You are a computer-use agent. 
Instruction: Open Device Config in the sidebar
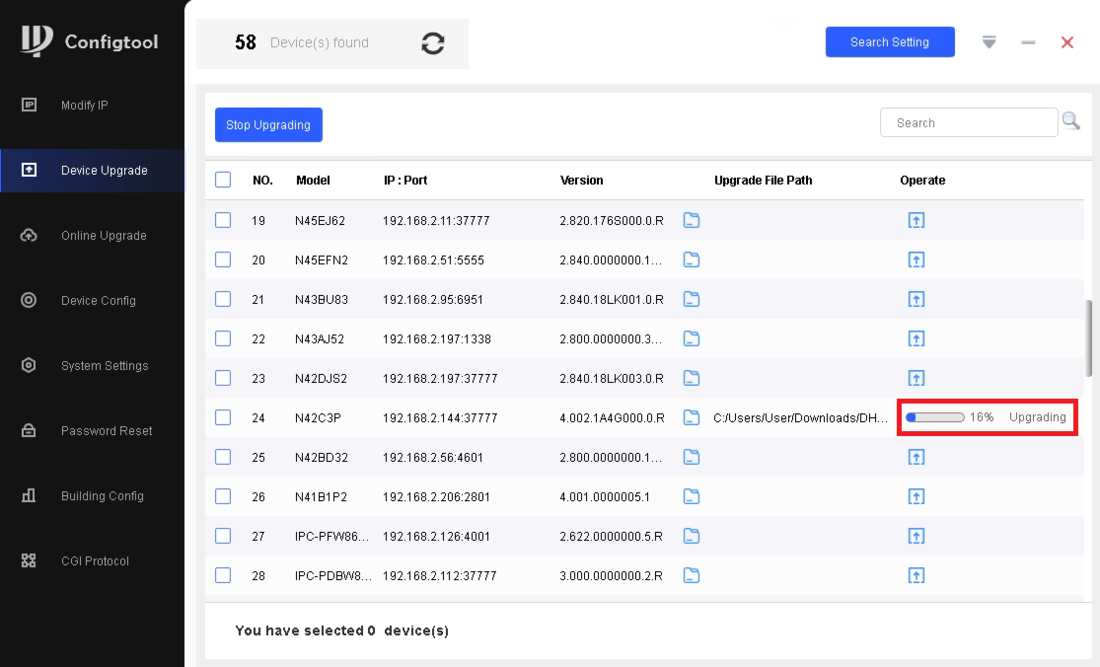[98, 301]
